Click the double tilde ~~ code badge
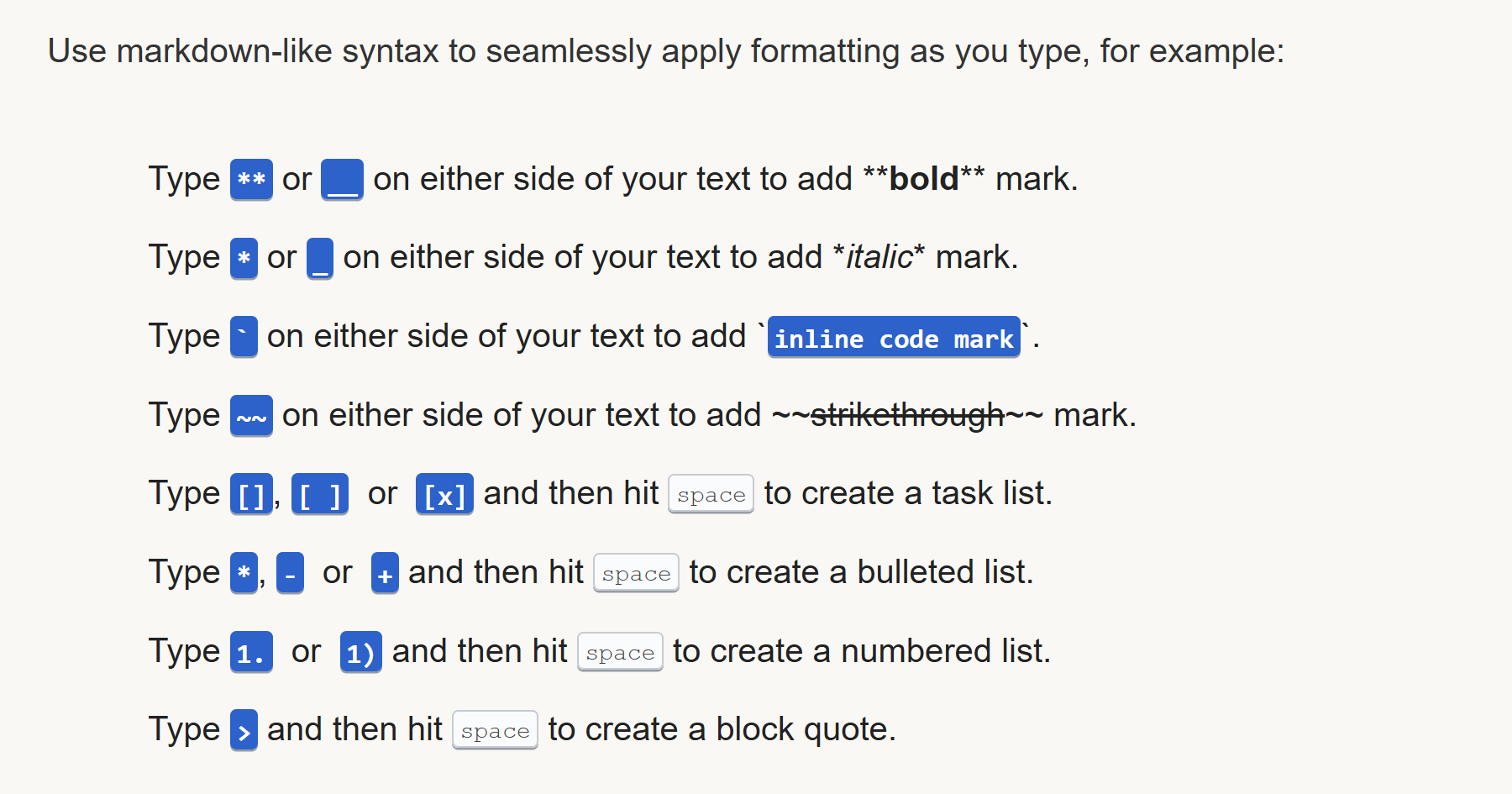1512x794 pixels. click(251, 416)
